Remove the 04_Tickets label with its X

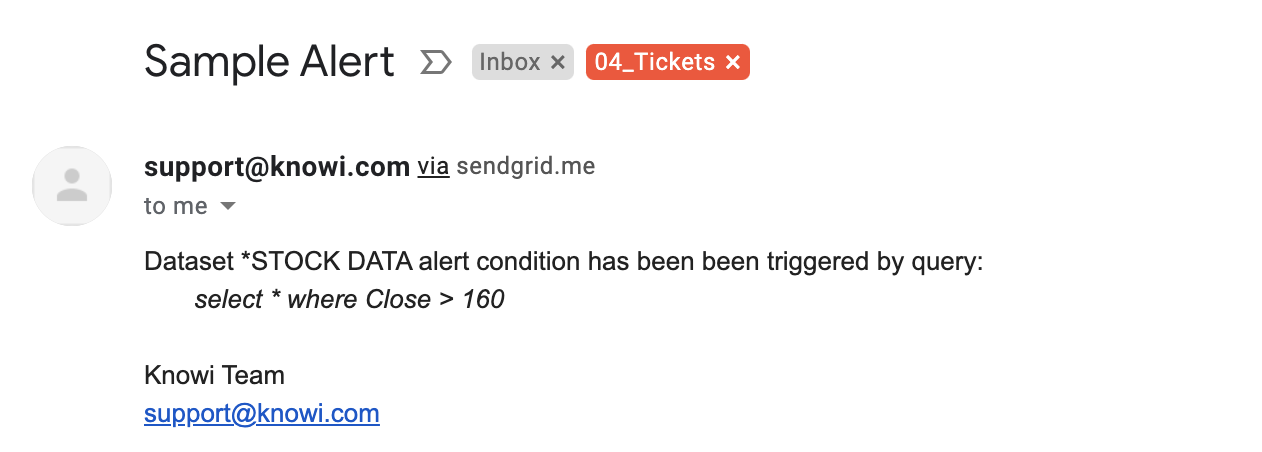click(732, 63)
